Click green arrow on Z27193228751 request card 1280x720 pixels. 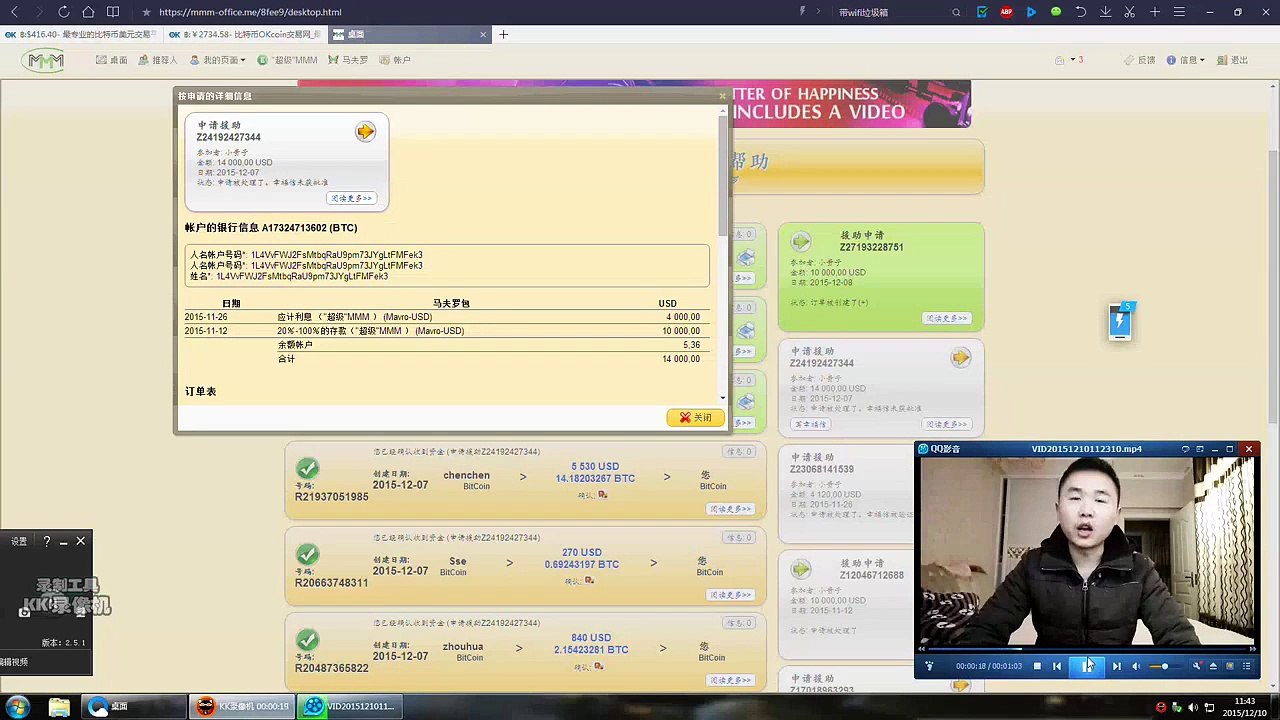click(801, 241)
